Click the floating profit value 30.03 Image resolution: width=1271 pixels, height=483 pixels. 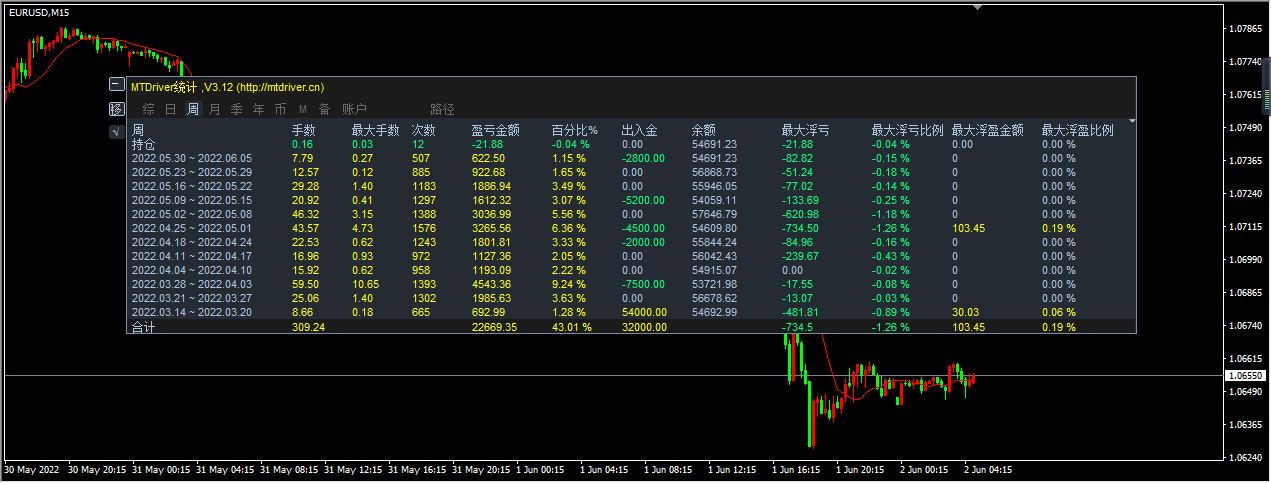pos(966,312)
